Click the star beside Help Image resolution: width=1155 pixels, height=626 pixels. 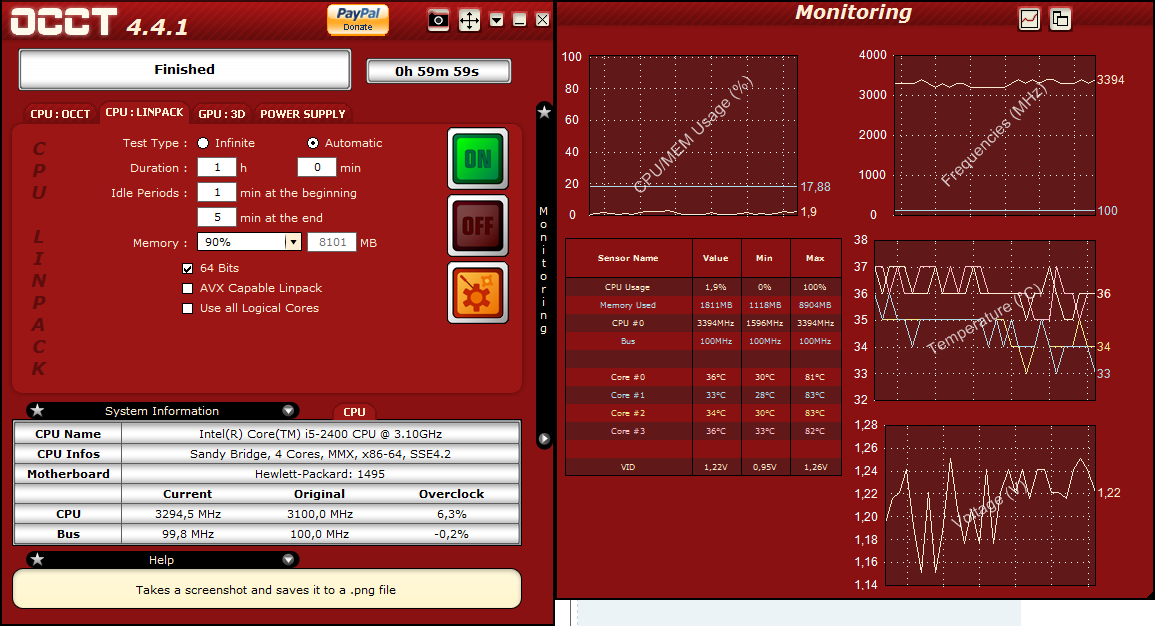(38, 560)
